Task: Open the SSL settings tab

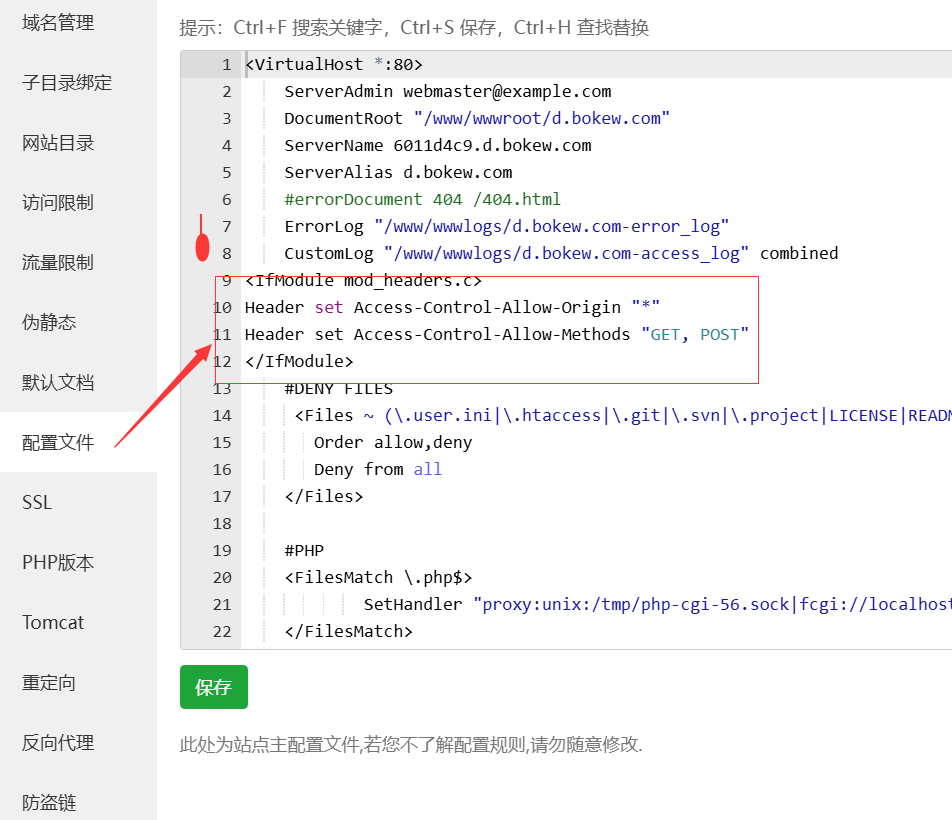Action: click(x=37, y=503)
